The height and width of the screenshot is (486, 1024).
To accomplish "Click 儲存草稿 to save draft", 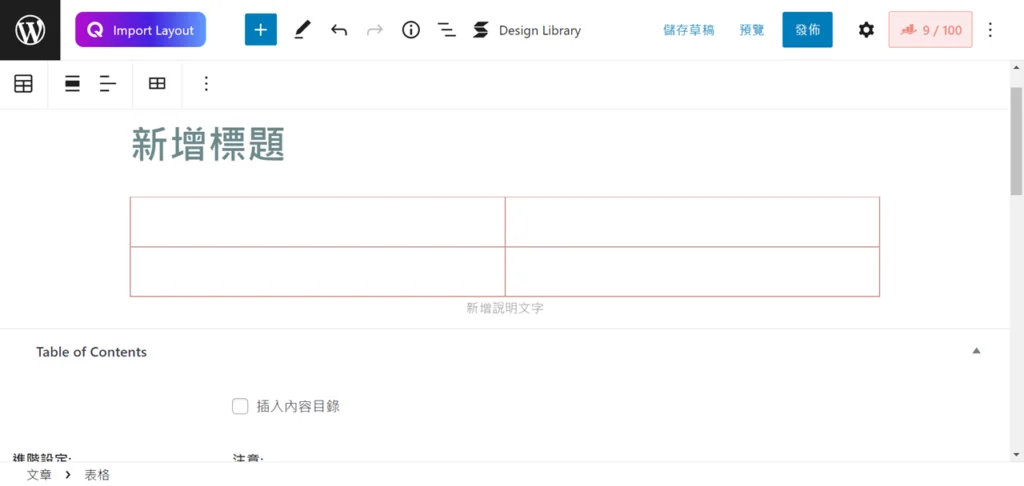I will pos(688,30).
